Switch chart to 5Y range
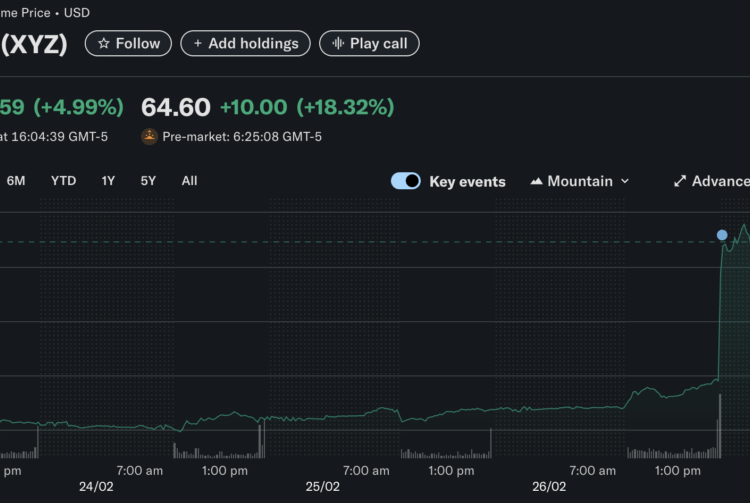Viewport: 750px width, 503px height. click(x=148, y=181)
